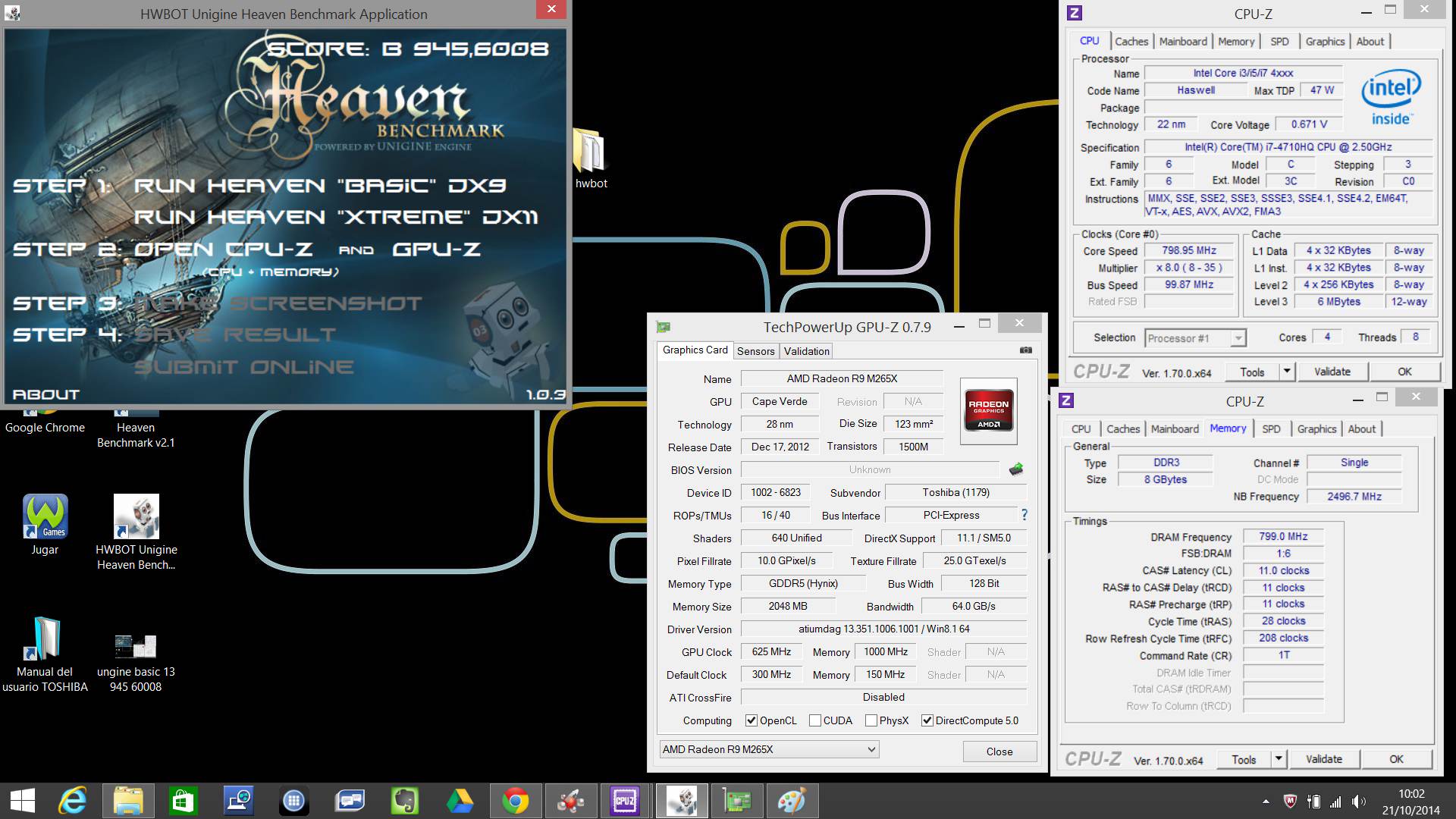Click OK in upper CPU-Z window
1456x819 pixels.
pyautogui.click(x=1404, y=372)
